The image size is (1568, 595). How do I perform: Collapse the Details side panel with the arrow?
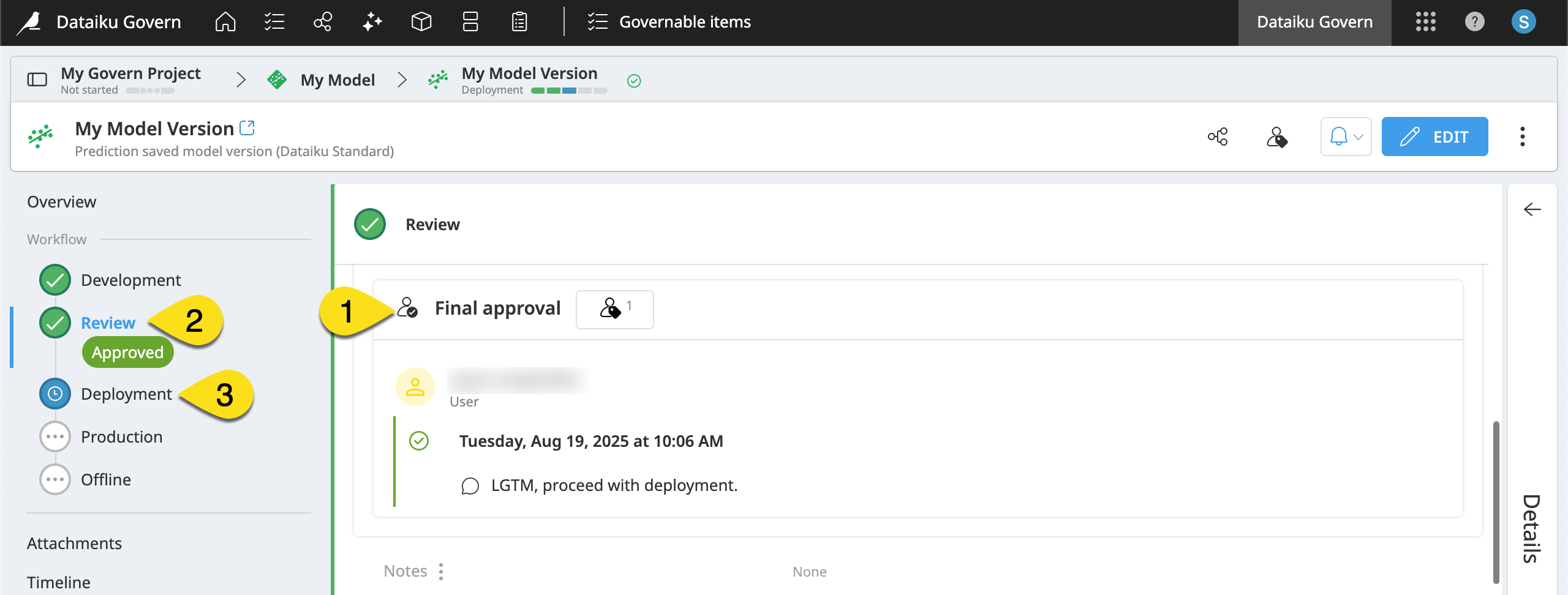tap(1533, 209)
